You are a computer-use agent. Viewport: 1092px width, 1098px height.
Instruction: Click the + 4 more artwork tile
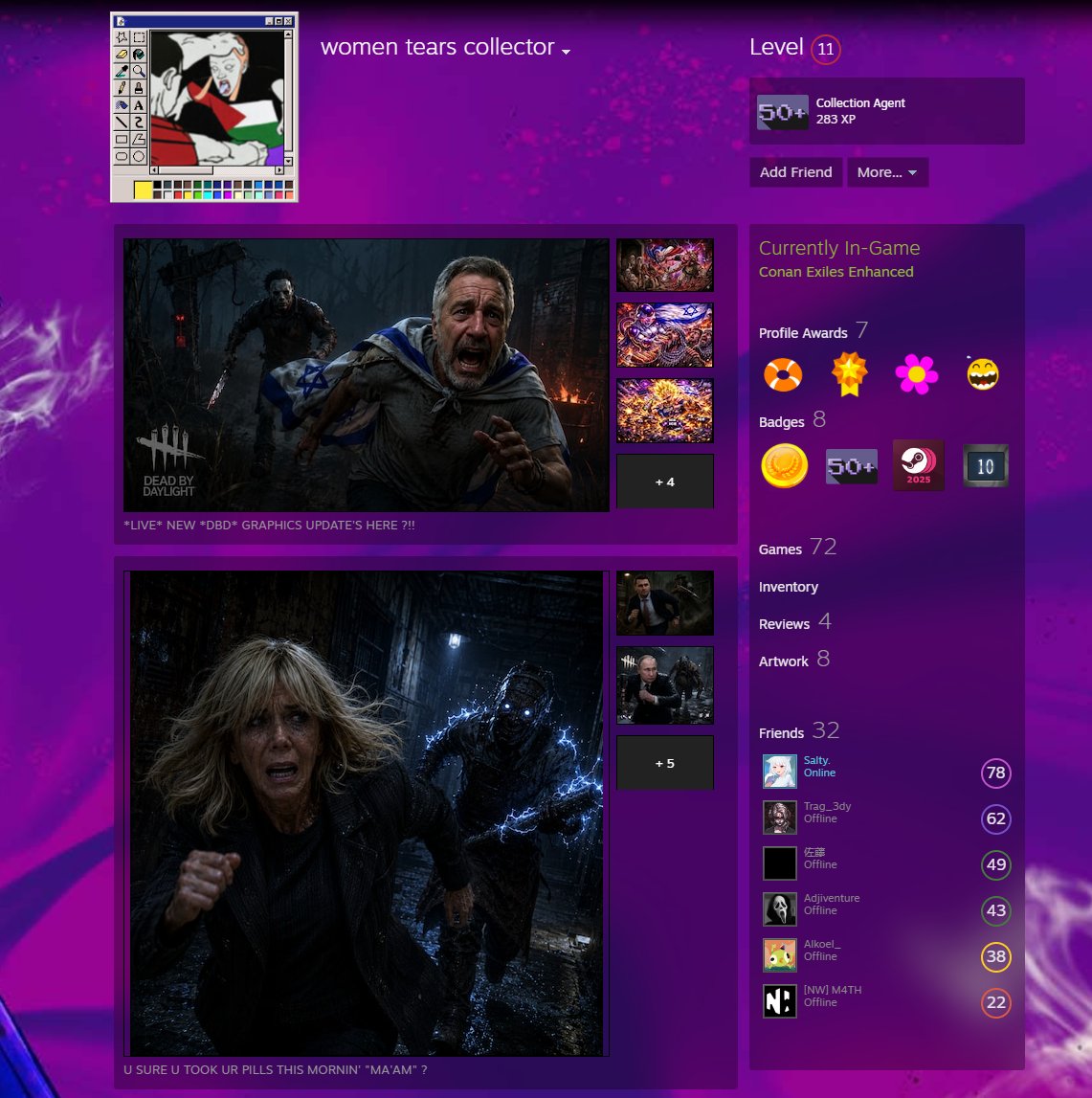pyautogui.click(x=665, y=482)
